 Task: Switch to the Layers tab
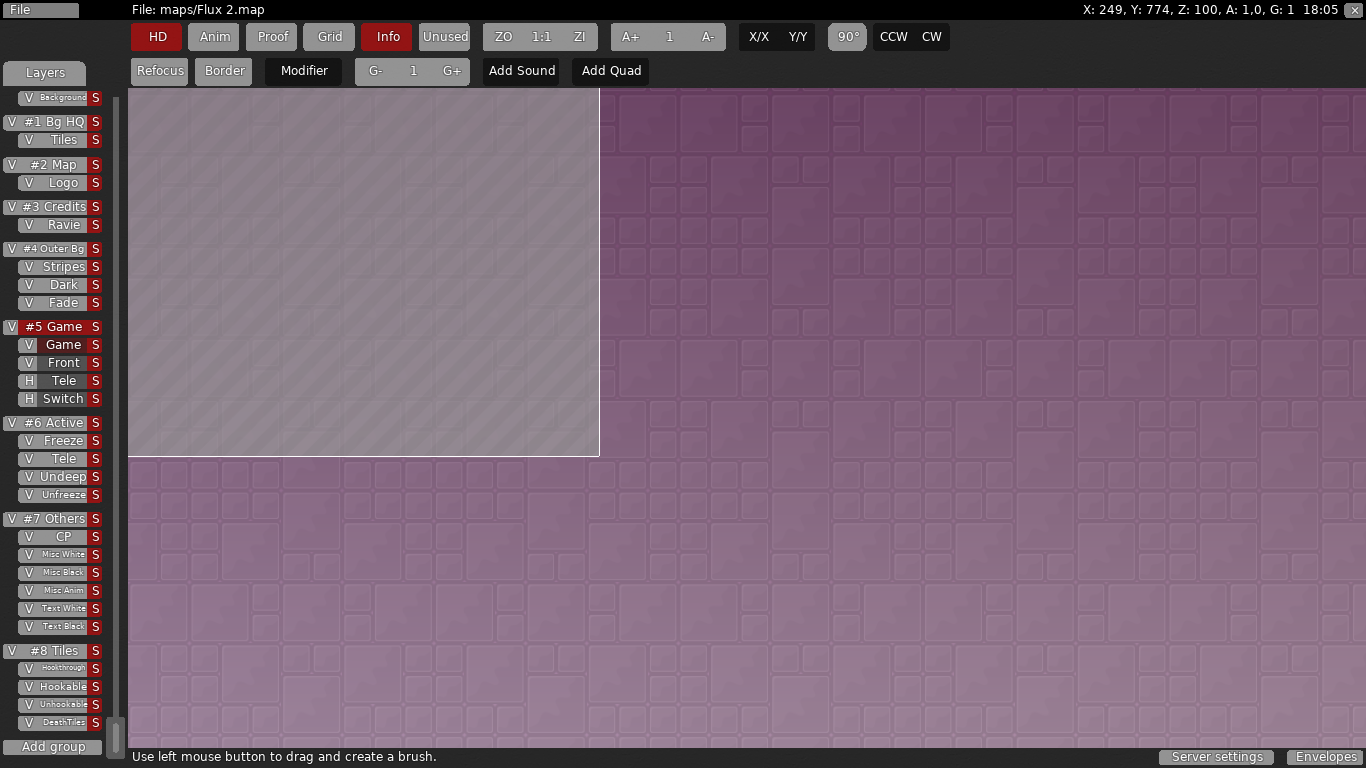45,73
